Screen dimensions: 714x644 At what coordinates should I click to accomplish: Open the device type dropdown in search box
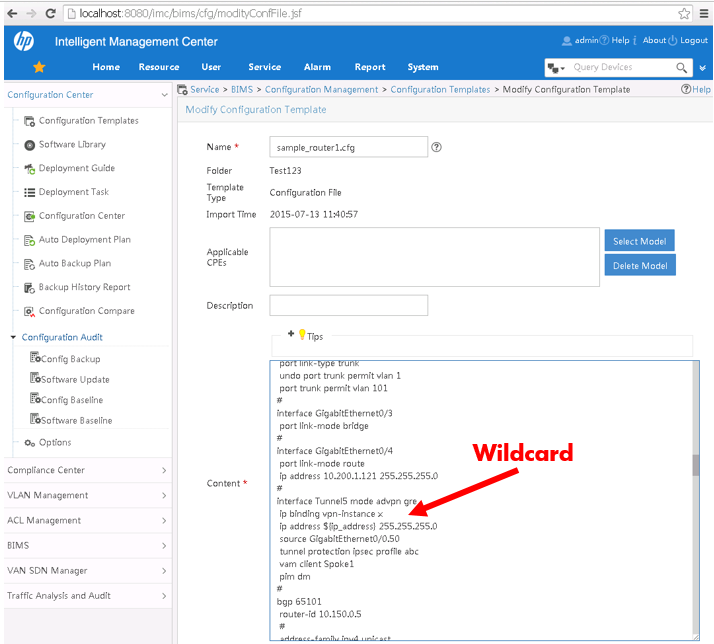(x=556, y=68)
